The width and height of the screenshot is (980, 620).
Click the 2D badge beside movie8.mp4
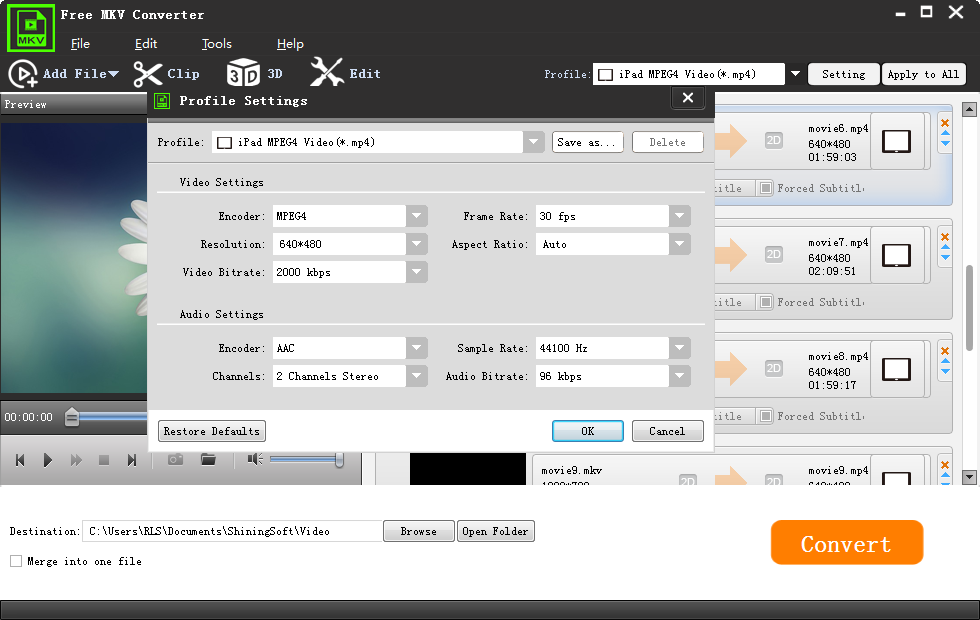pos(774,368)
